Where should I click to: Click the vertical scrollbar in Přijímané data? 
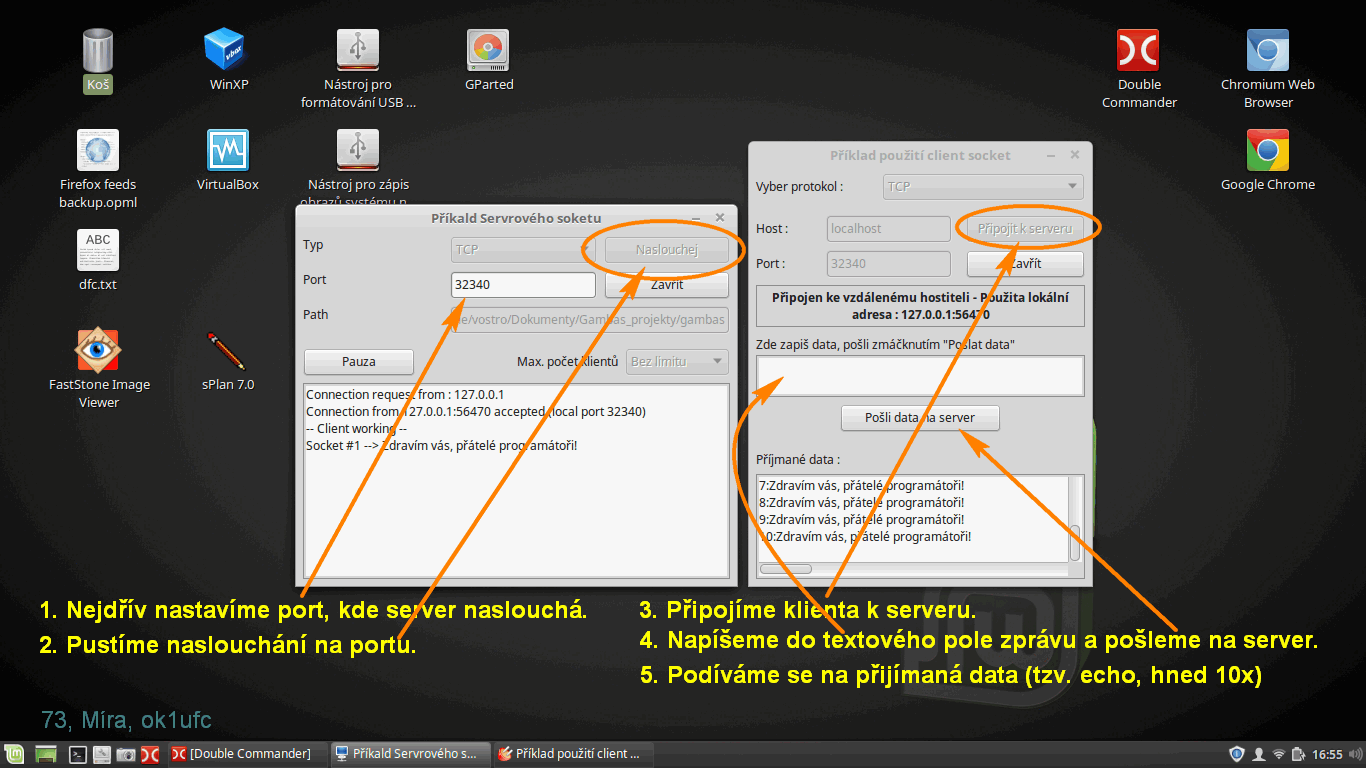(1075, 541)
